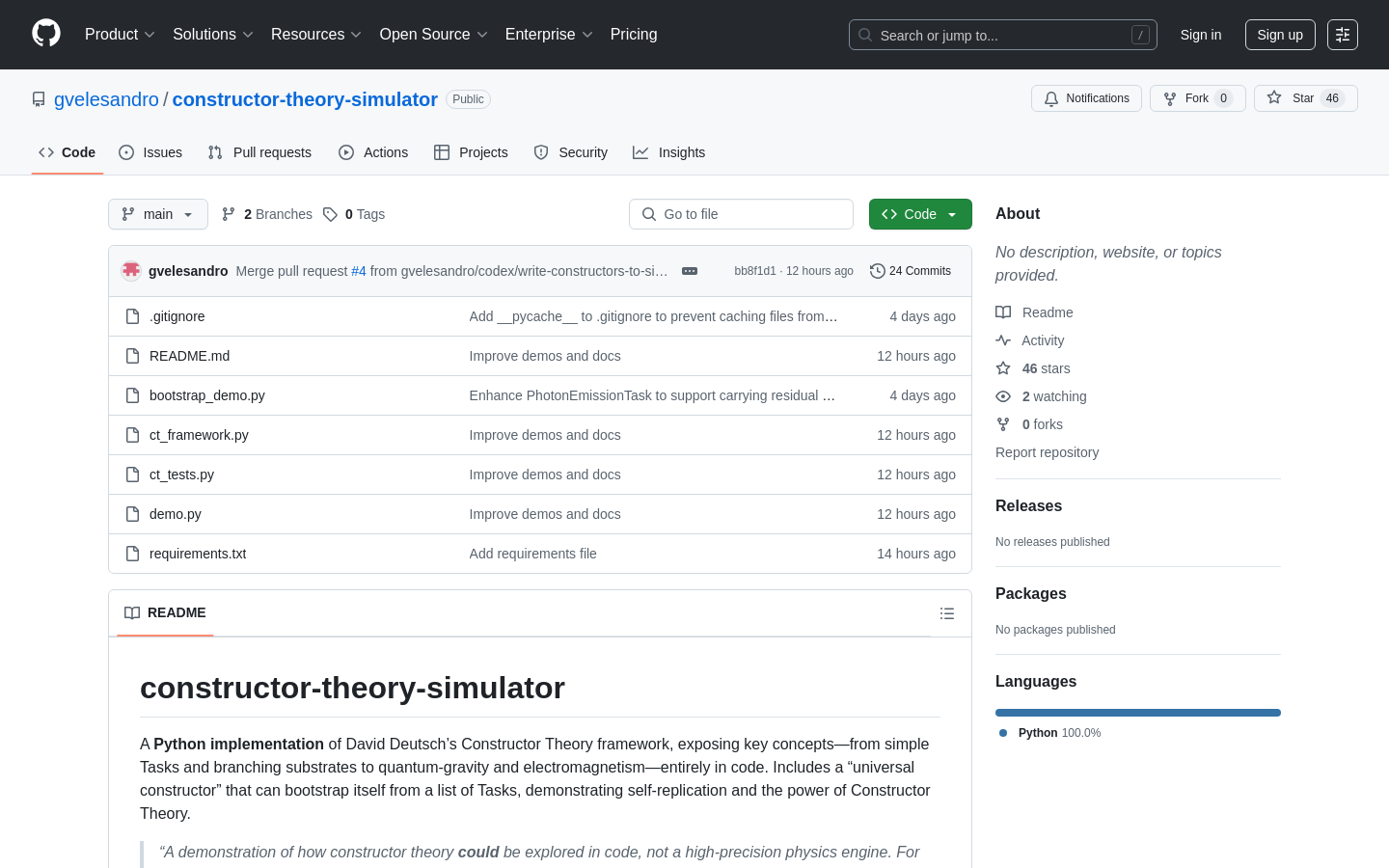The image size is (1389, 868).
Task: Open the green Code dropdown button
Action: coord(920,214)
